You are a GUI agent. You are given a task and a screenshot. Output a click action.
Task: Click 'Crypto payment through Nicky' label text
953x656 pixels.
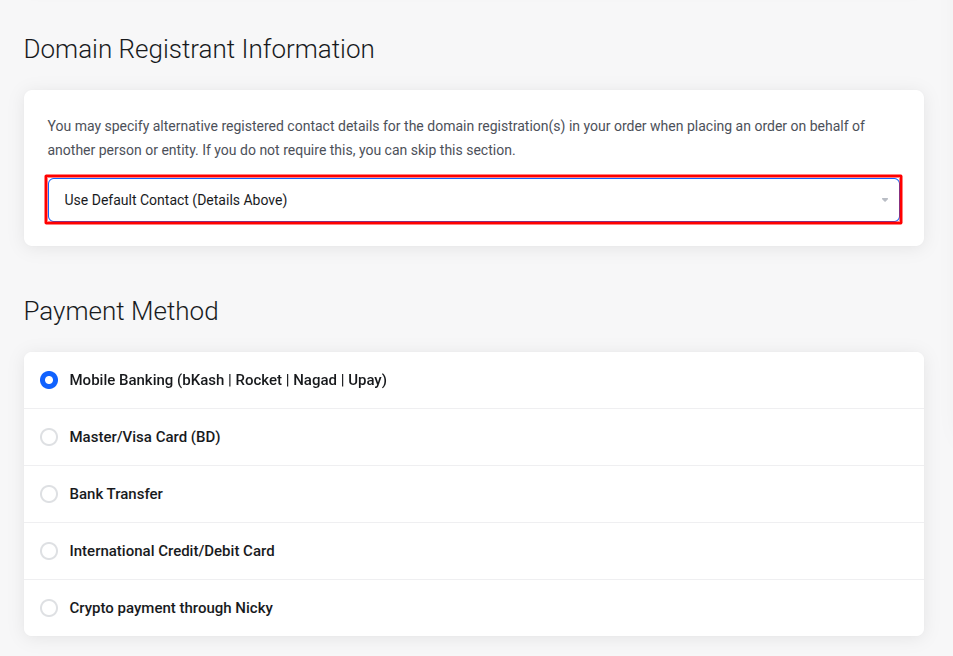(171, 608)
